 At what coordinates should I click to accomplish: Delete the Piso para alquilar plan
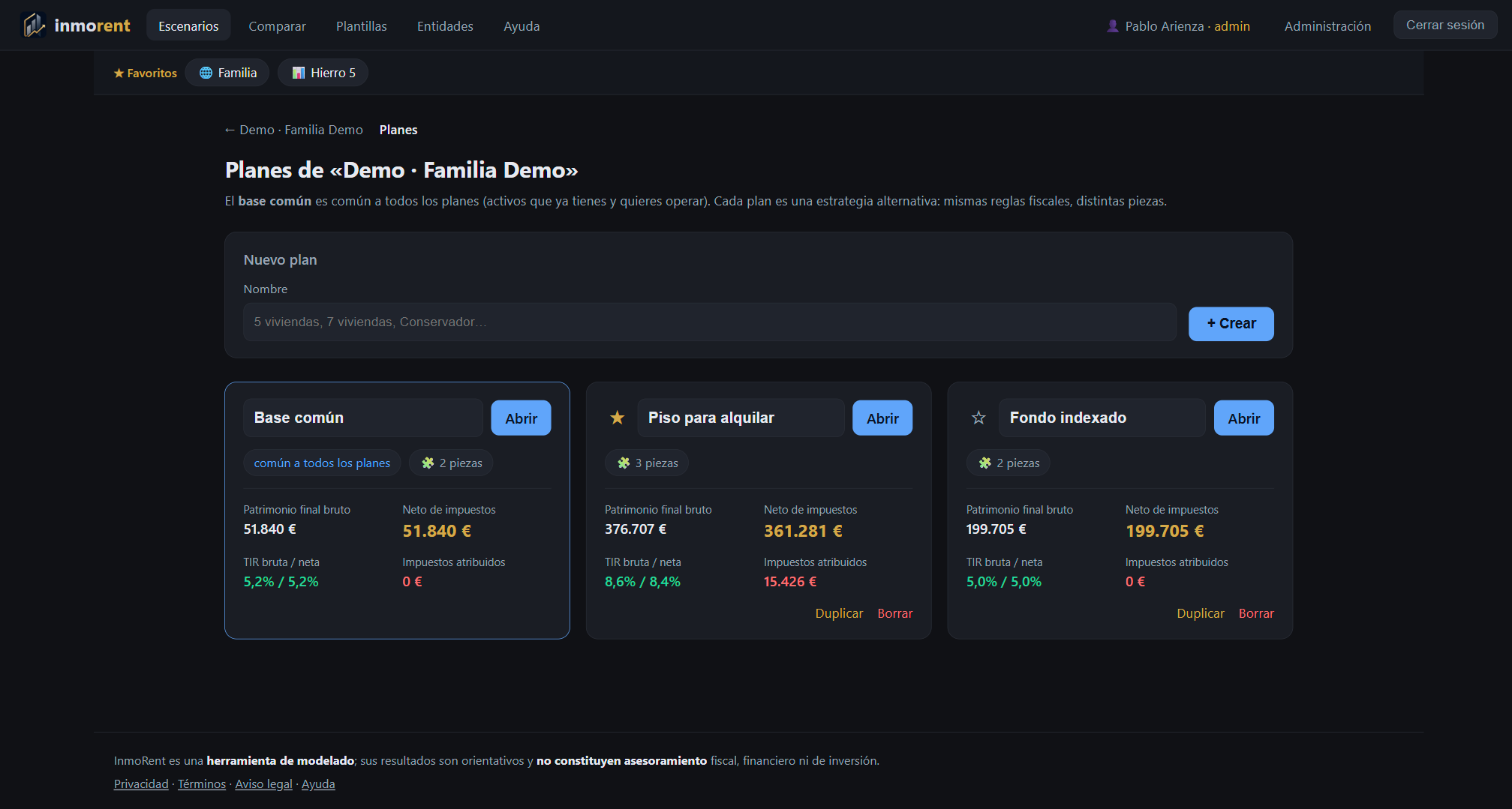(895, 613)
